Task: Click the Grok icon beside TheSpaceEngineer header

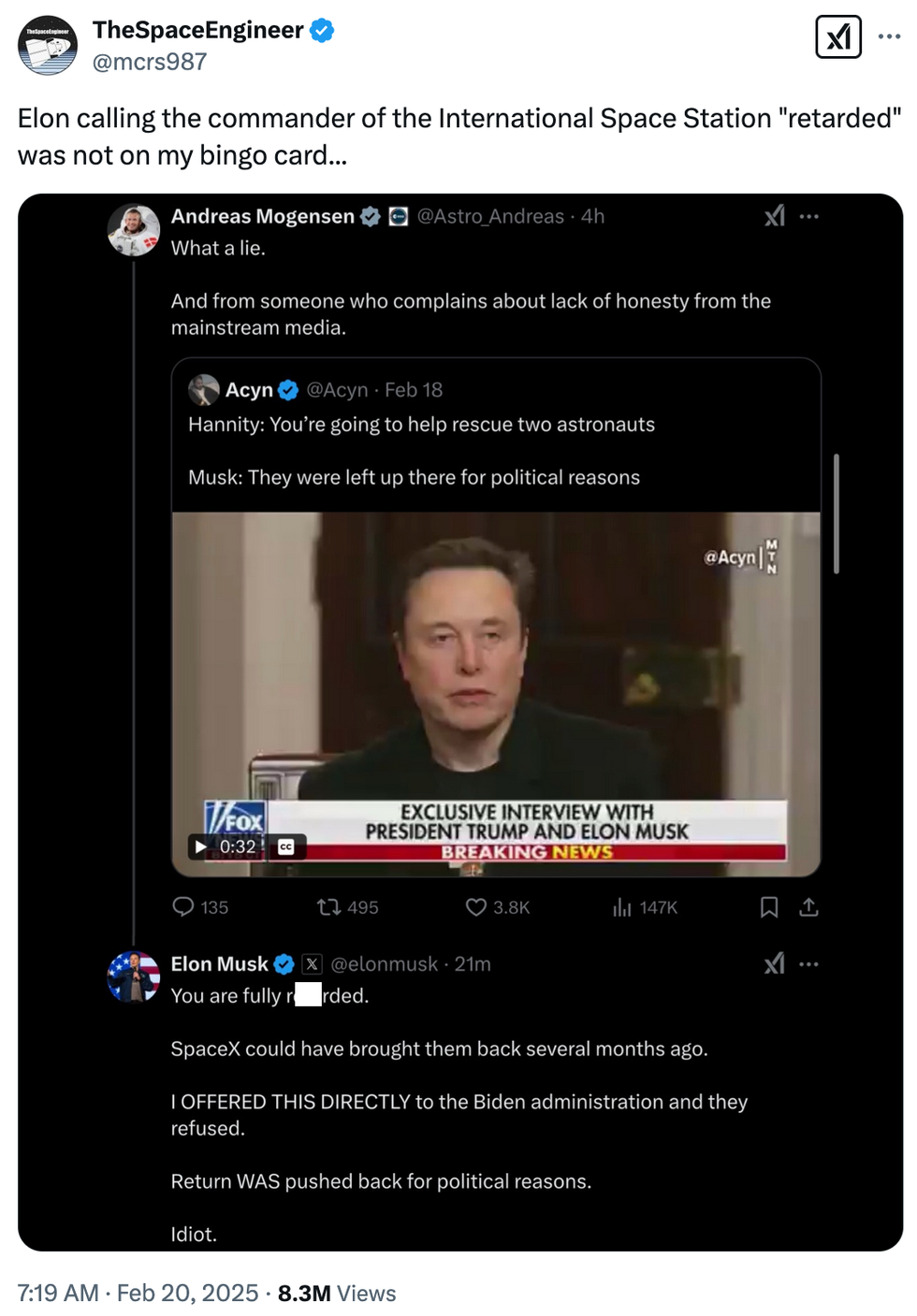Action: click(837, 37)
